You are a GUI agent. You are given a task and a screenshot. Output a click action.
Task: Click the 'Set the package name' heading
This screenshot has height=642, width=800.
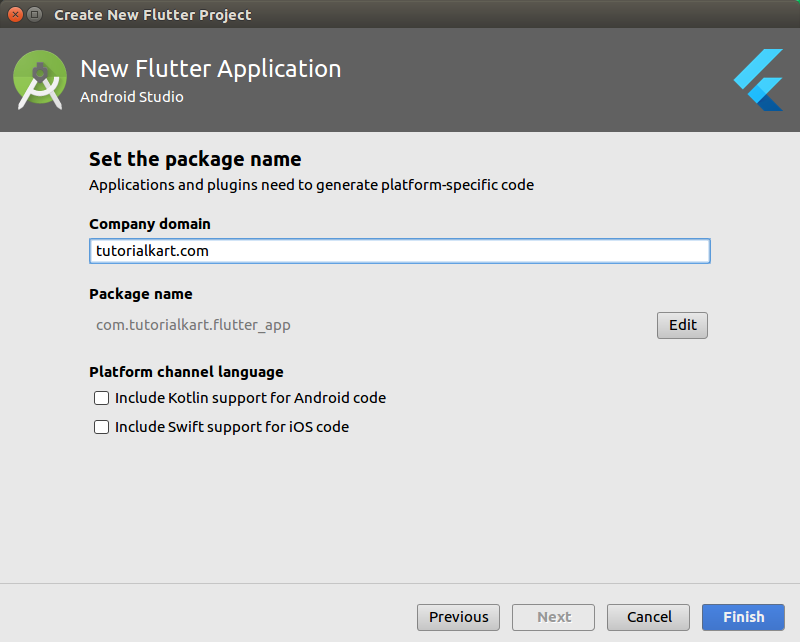[x=195, y=159]
